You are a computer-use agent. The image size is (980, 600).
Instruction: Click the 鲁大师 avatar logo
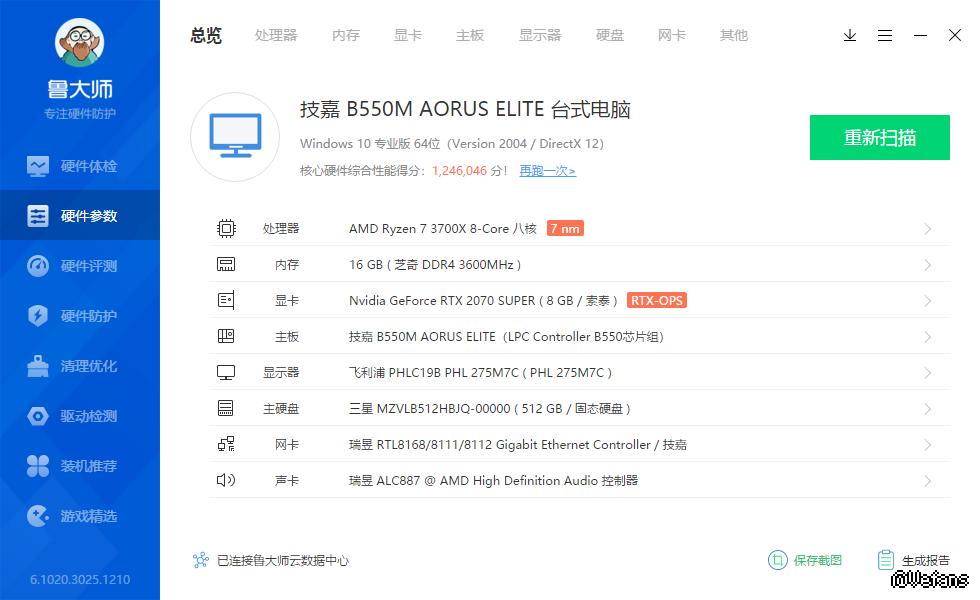79,42
